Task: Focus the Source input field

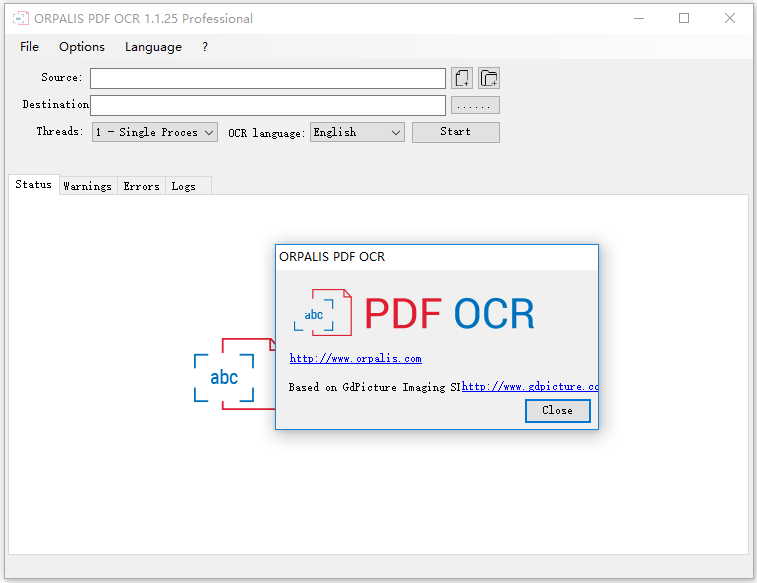Action: [267, 78]
